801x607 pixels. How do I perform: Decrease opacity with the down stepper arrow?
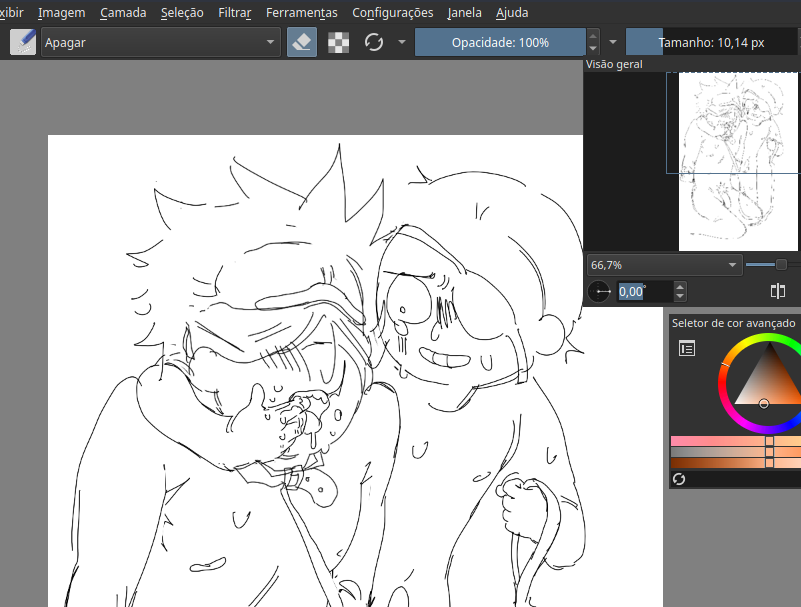click(x=593, y=49)
